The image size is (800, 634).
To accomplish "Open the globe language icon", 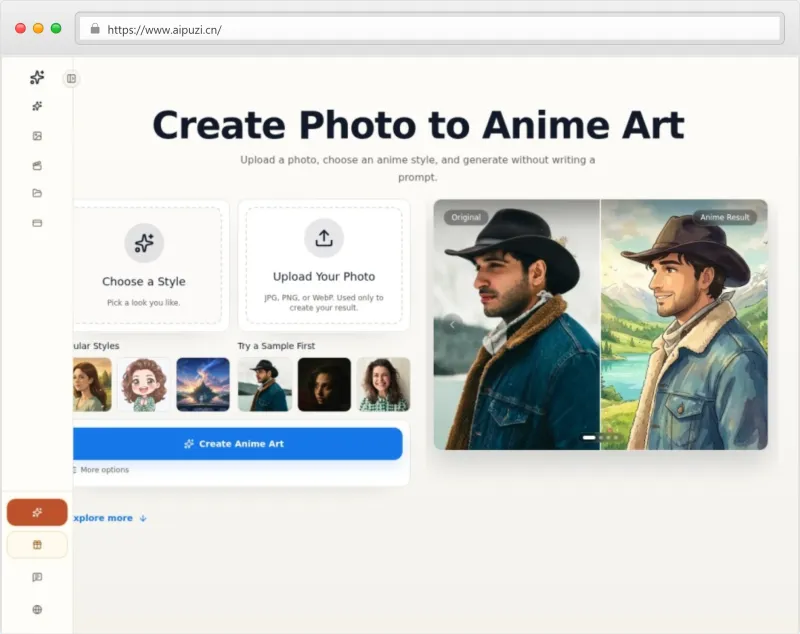I will pyautogui.click(x=37, y=610).
